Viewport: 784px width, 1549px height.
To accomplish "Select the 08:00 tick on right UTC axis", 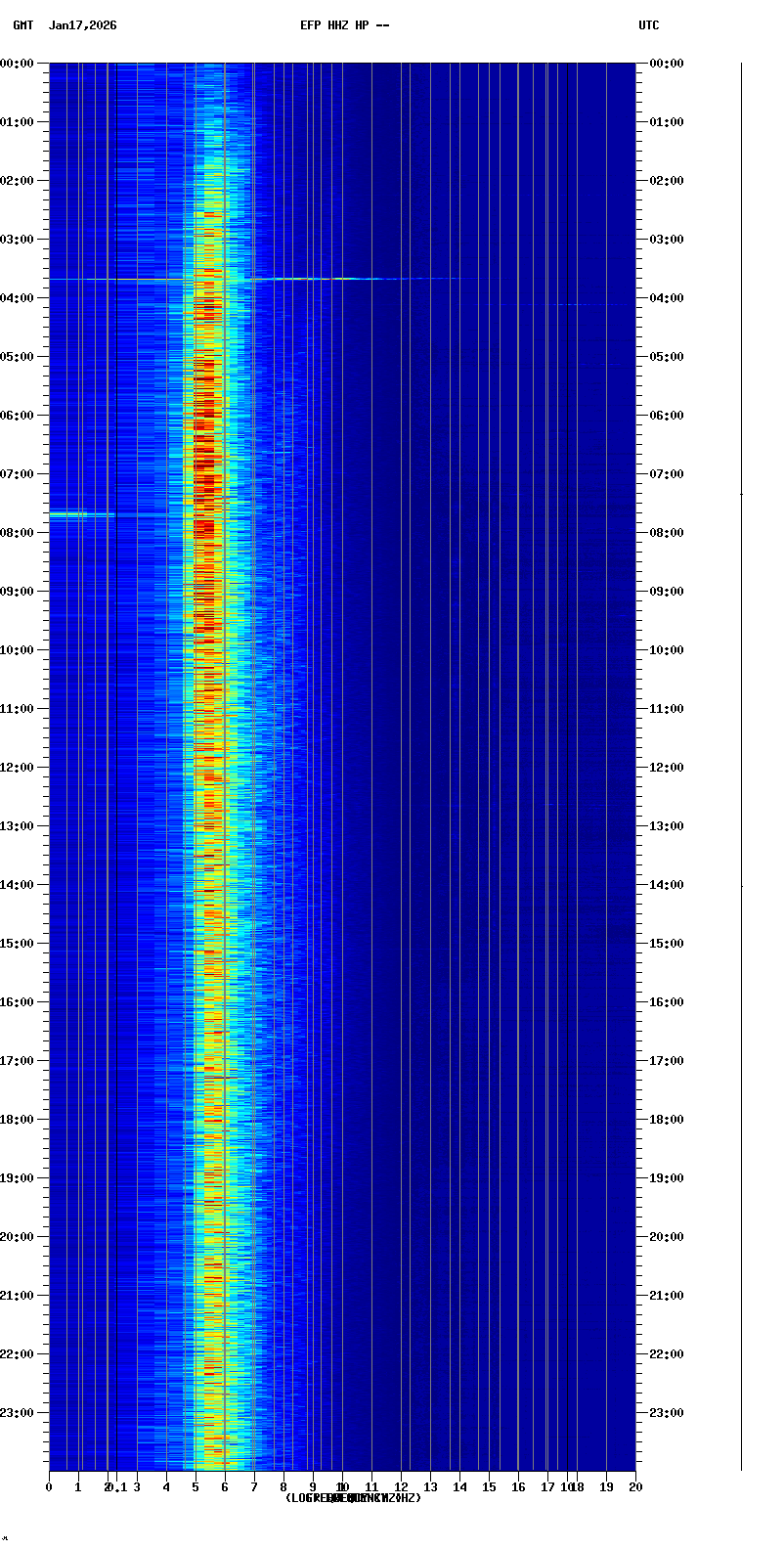I will 666,532.
